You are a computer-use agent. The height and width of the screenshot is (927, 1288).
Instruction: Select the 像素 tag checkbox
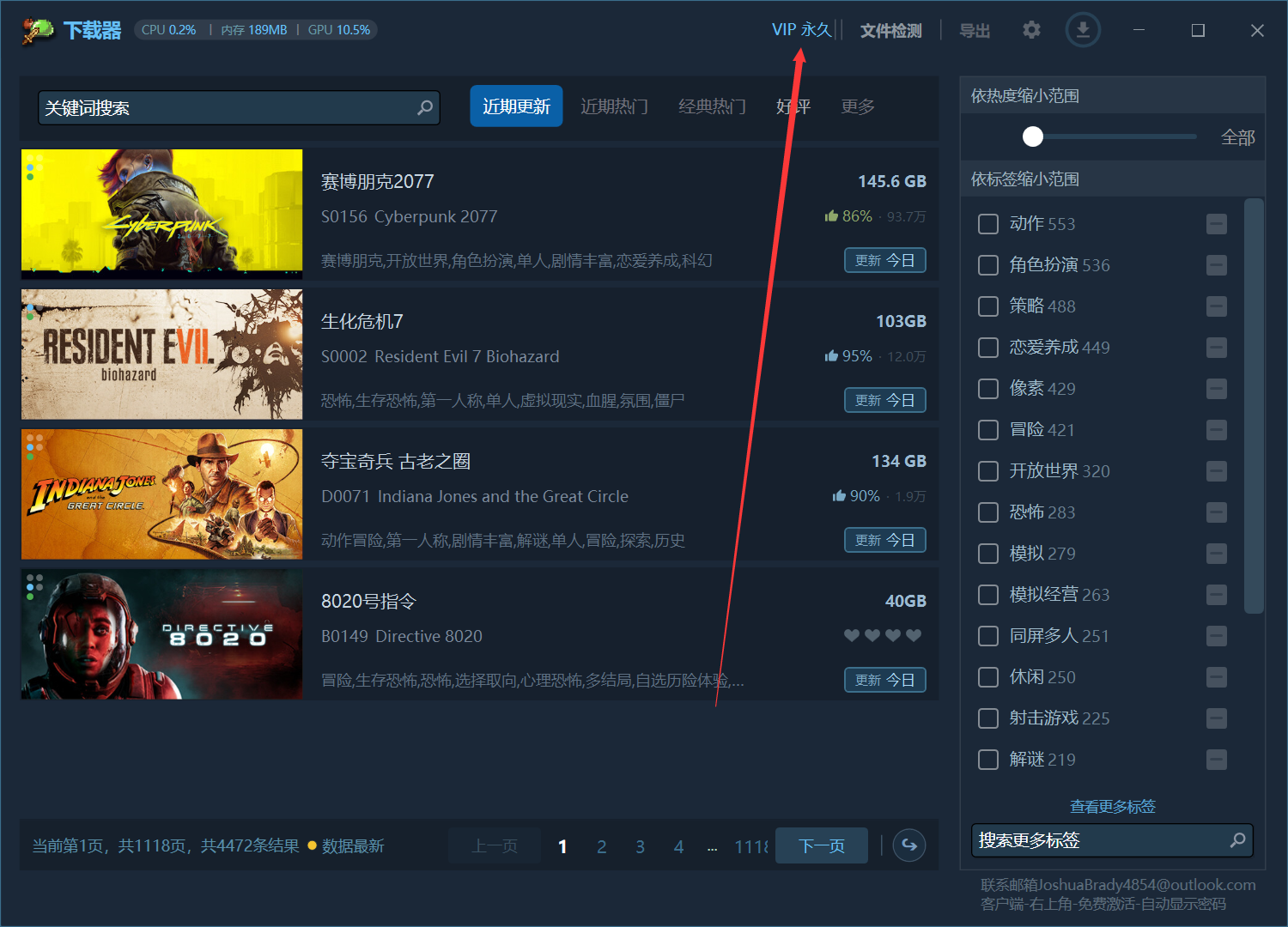(x=988, y=389)
